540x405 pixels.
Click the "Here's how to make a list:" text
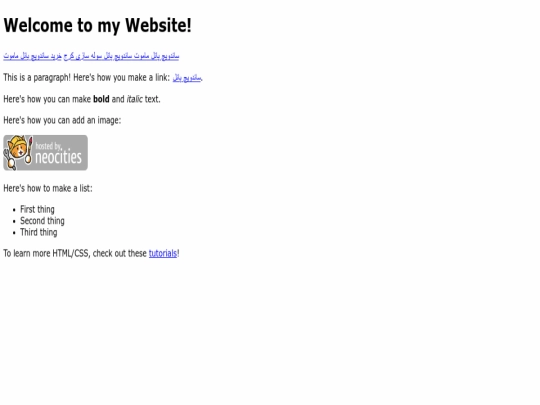pyautogui.click(x=48, y=188)
